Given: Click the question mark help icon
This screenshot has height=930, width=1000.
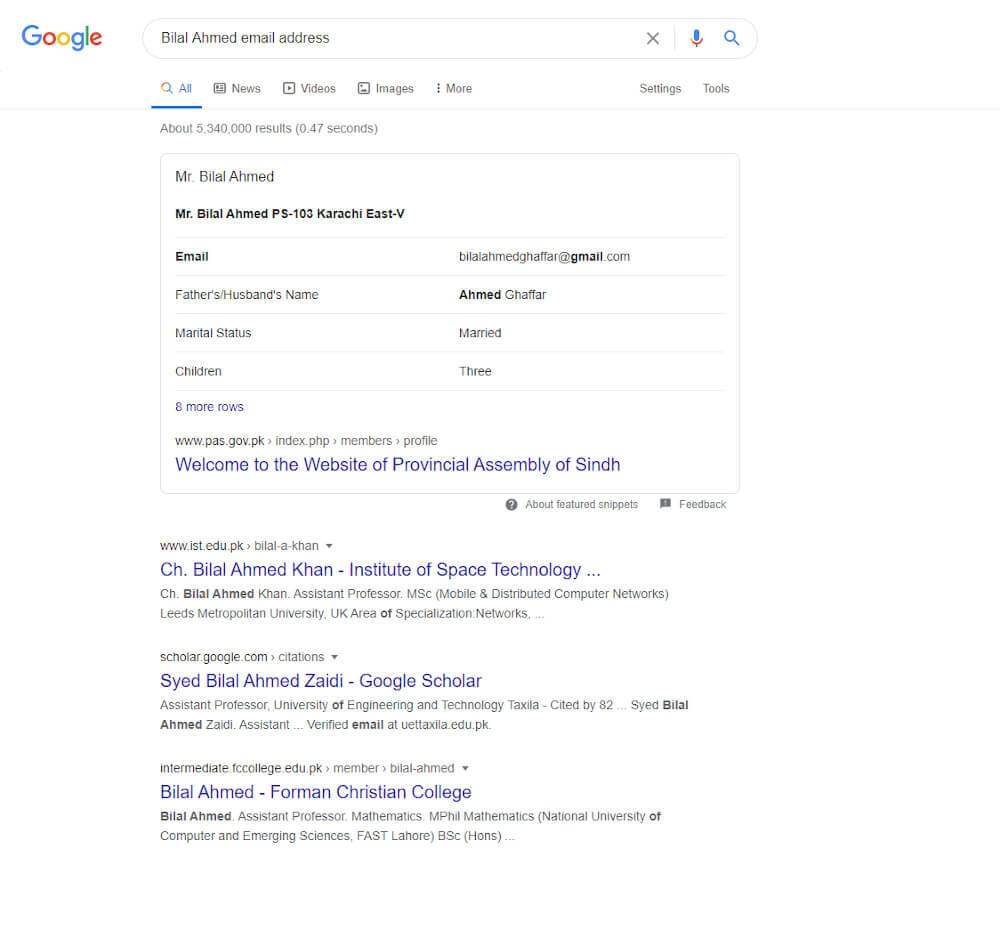Looking at the screenshot, I should pos(511,504).
